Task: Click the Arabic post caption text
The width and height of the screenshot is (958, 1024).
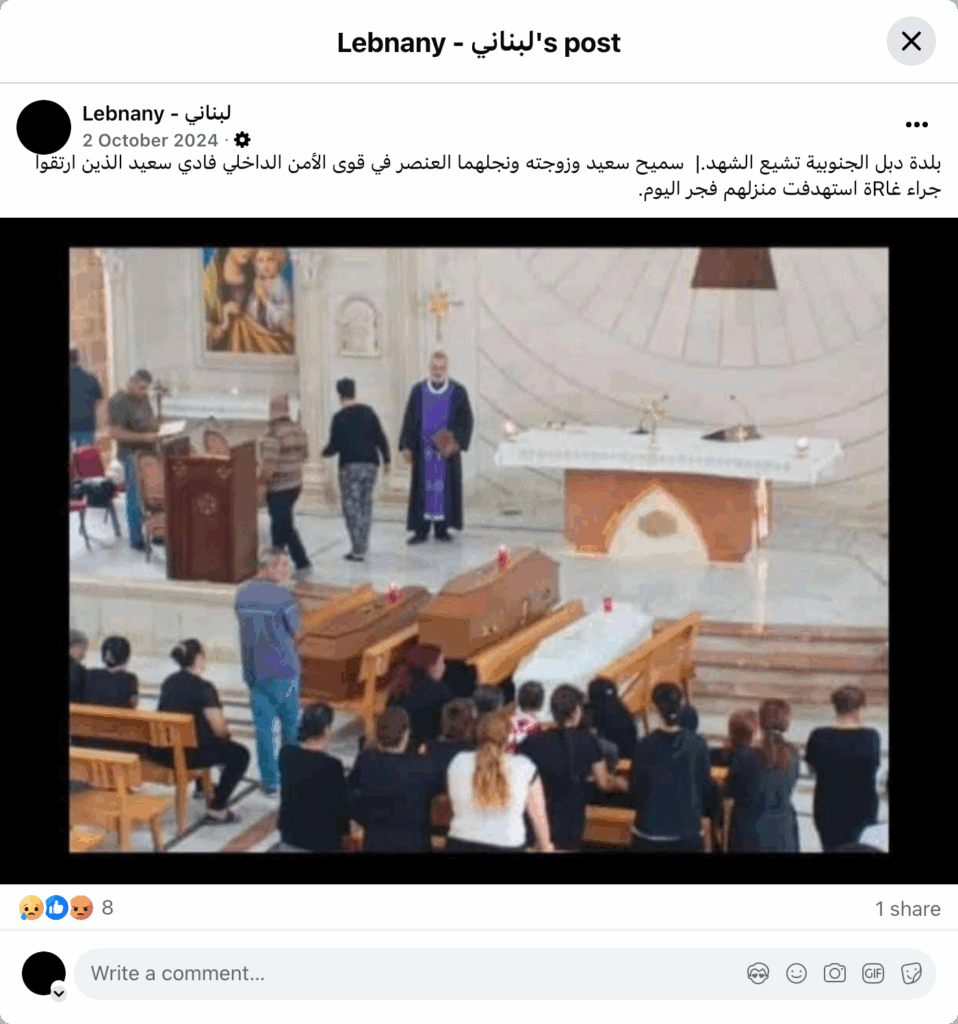Action: (x=488, y=176)
